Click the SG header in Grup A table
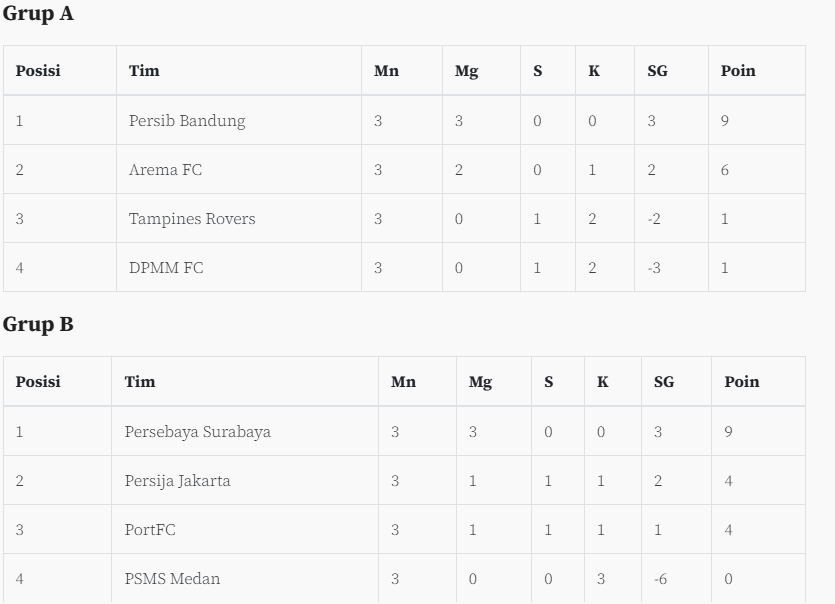This screenshot has width=835, height=604. click(x=657, y=71)
